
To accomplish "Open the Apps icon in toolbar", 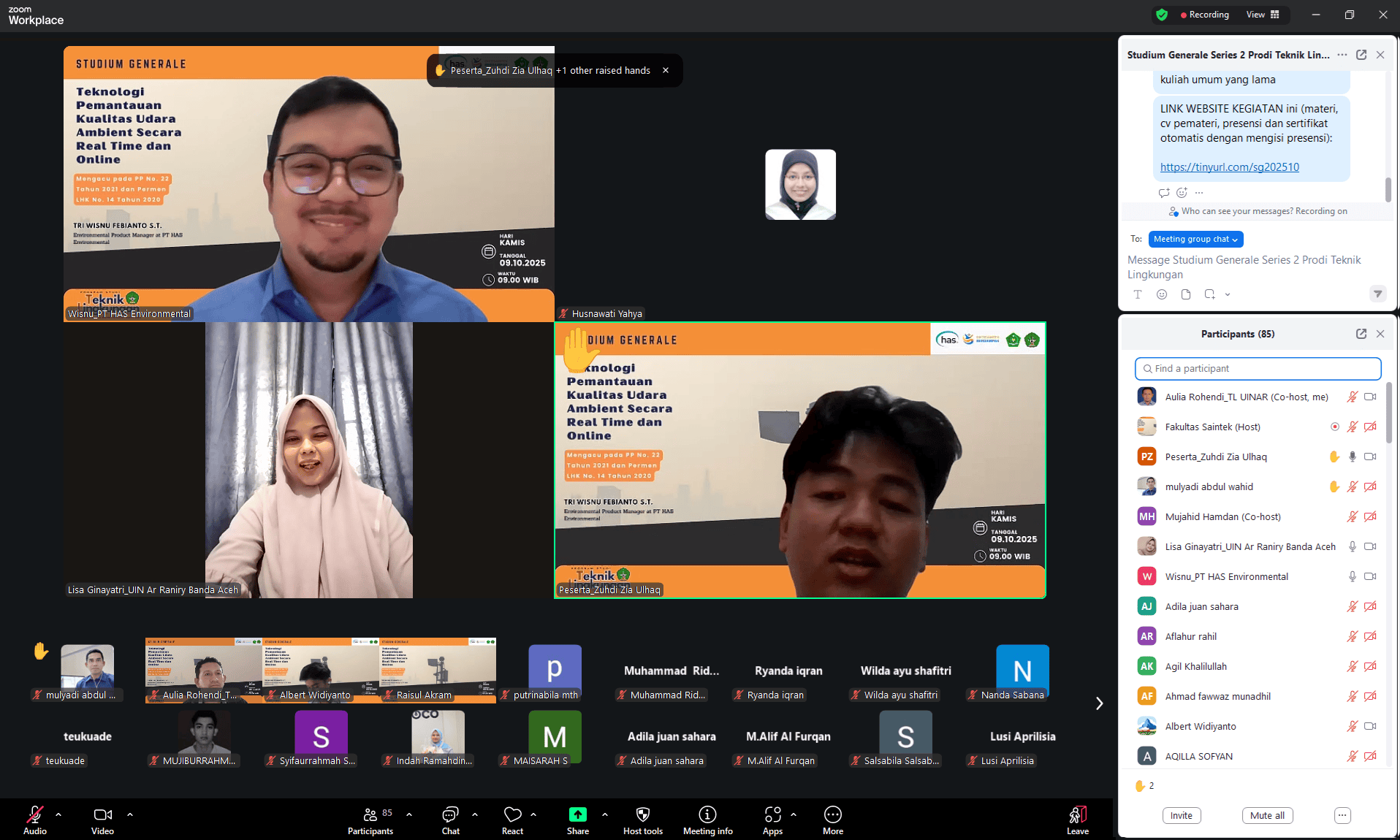I will click(772, 815).
